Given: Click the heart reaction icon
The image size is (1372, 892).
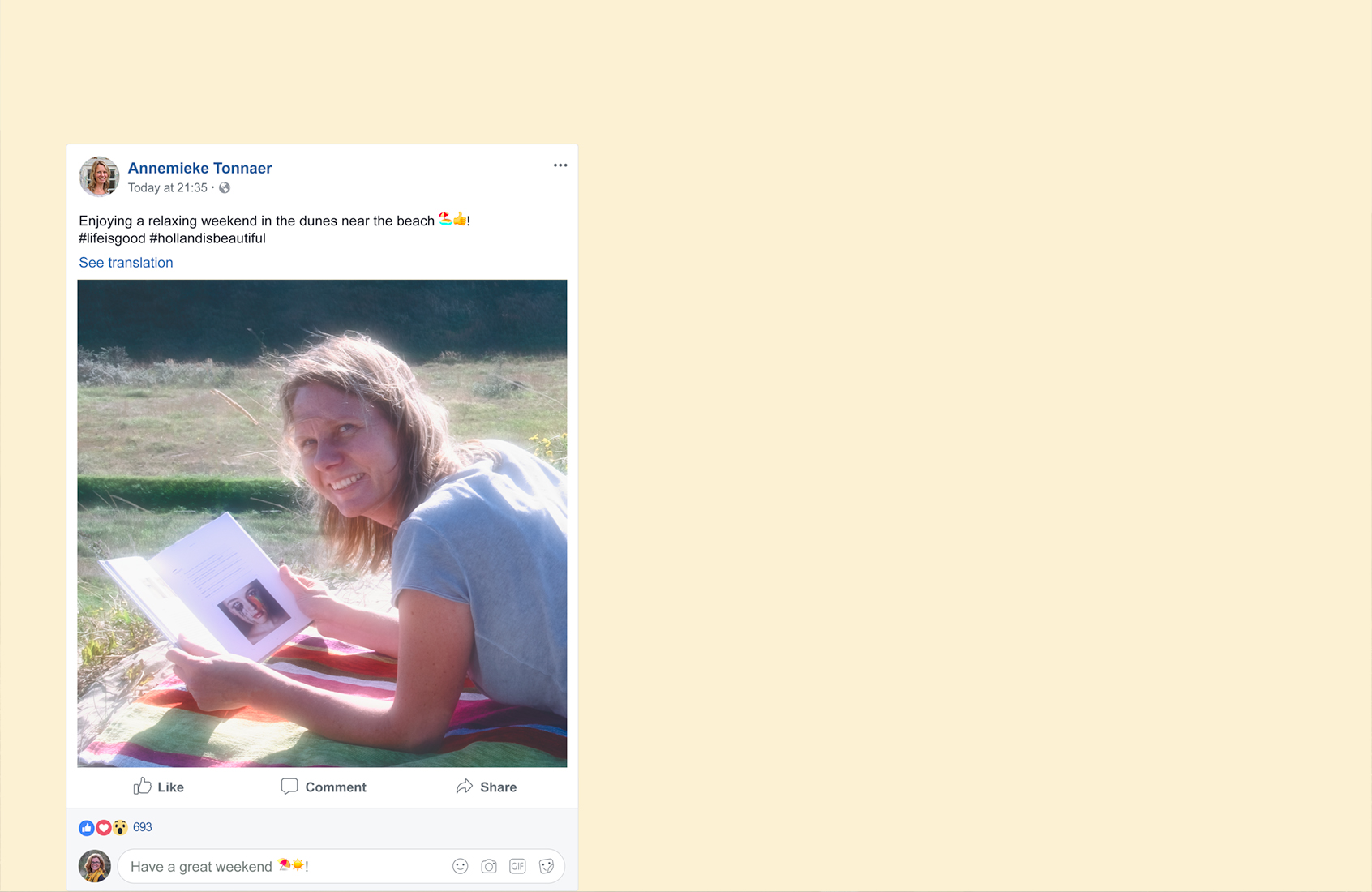Looking at the screenshot, I should (104, 828).
